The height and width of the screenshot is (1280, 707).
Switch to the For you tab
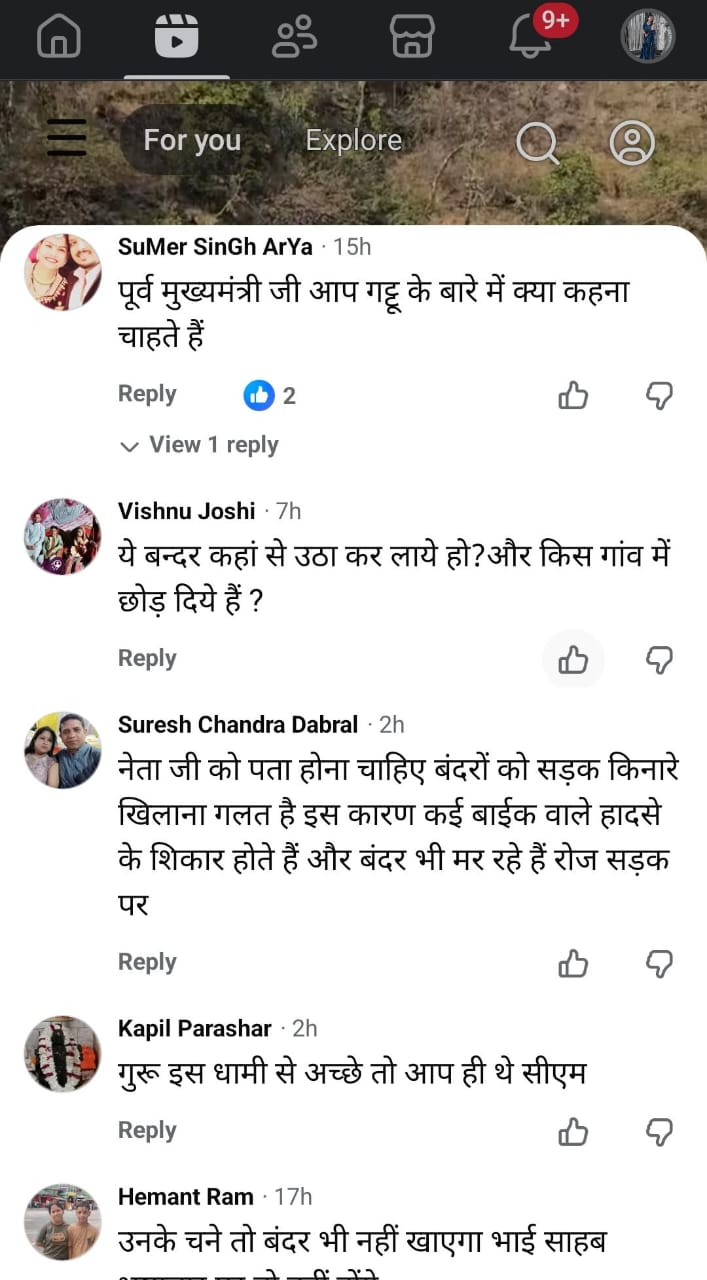point(192,141)
